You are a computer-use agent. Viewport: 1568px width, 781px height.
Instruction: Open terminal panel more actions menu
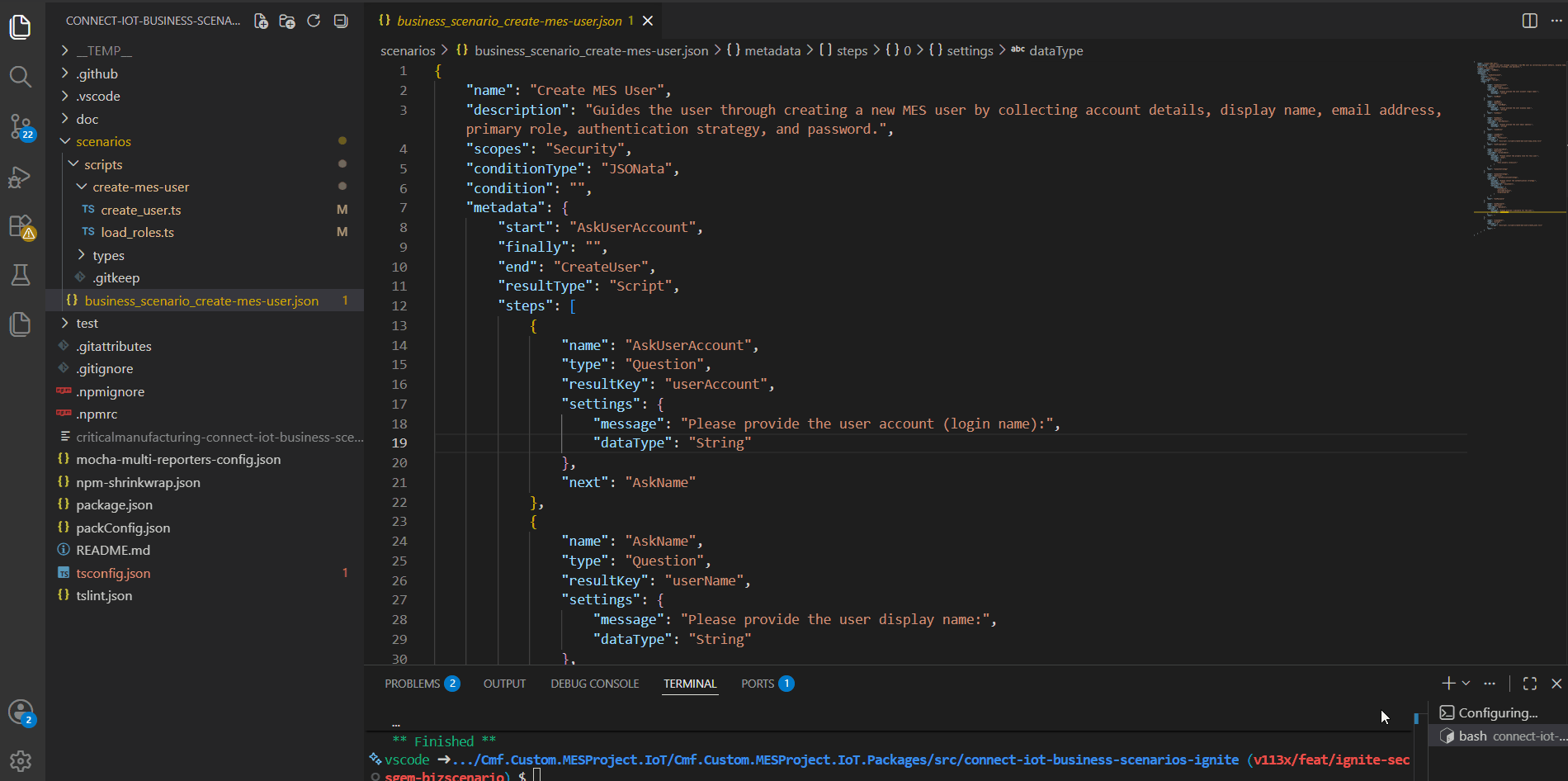pos(1490,684)
